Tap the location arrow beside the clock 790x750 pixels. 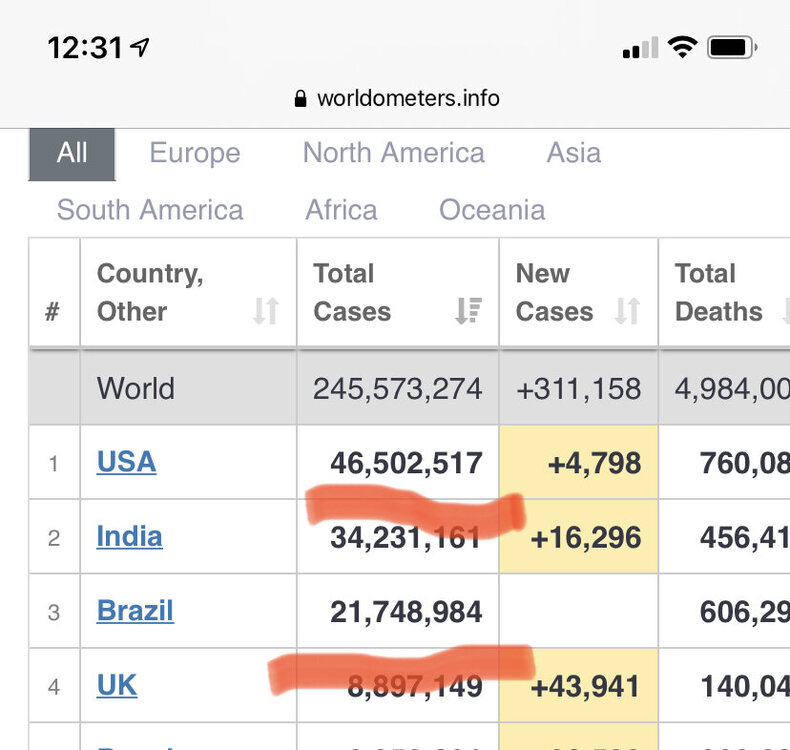pyautogui.click(x=141, y=47)
